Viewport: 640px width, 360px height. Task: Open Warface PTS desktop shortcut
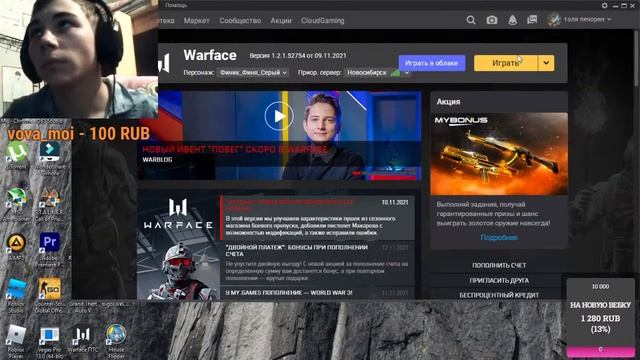[x=83, y=340]
